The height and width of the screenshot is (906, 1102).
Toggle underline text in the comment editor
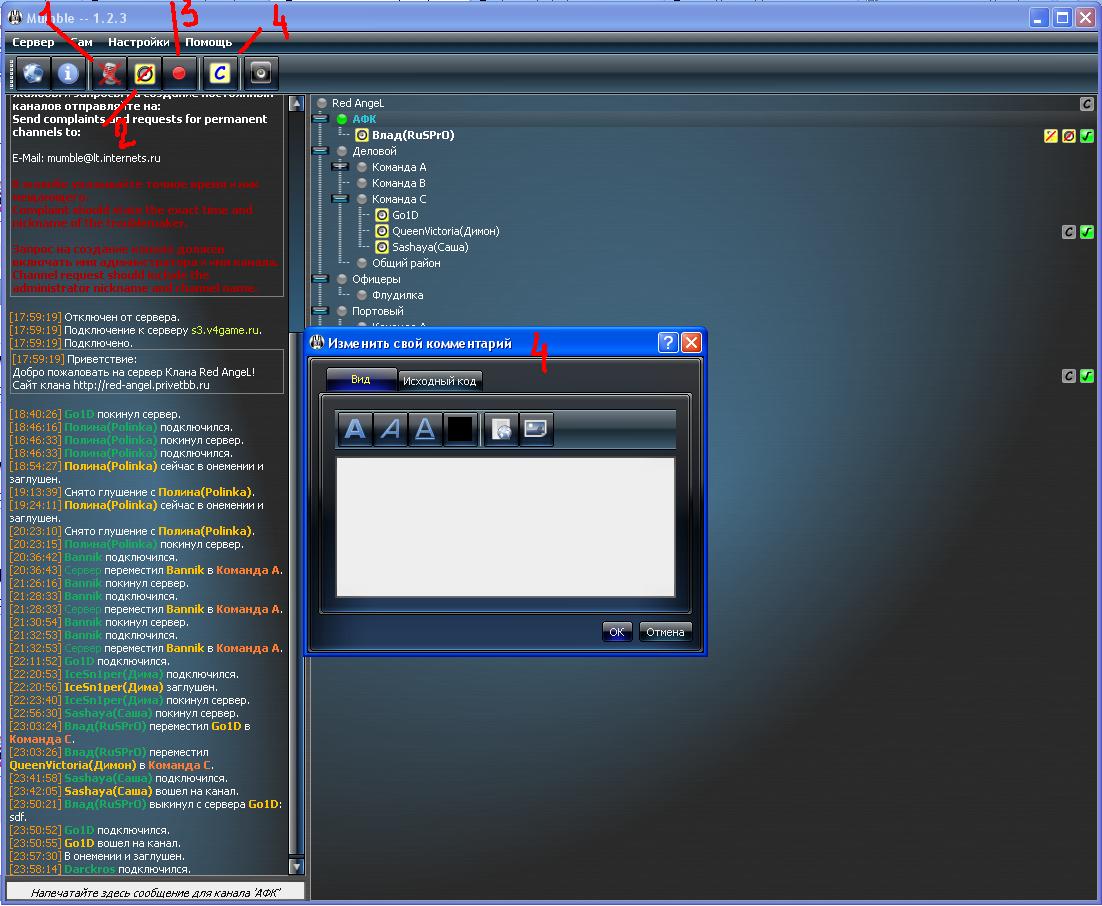coord(424,428)
